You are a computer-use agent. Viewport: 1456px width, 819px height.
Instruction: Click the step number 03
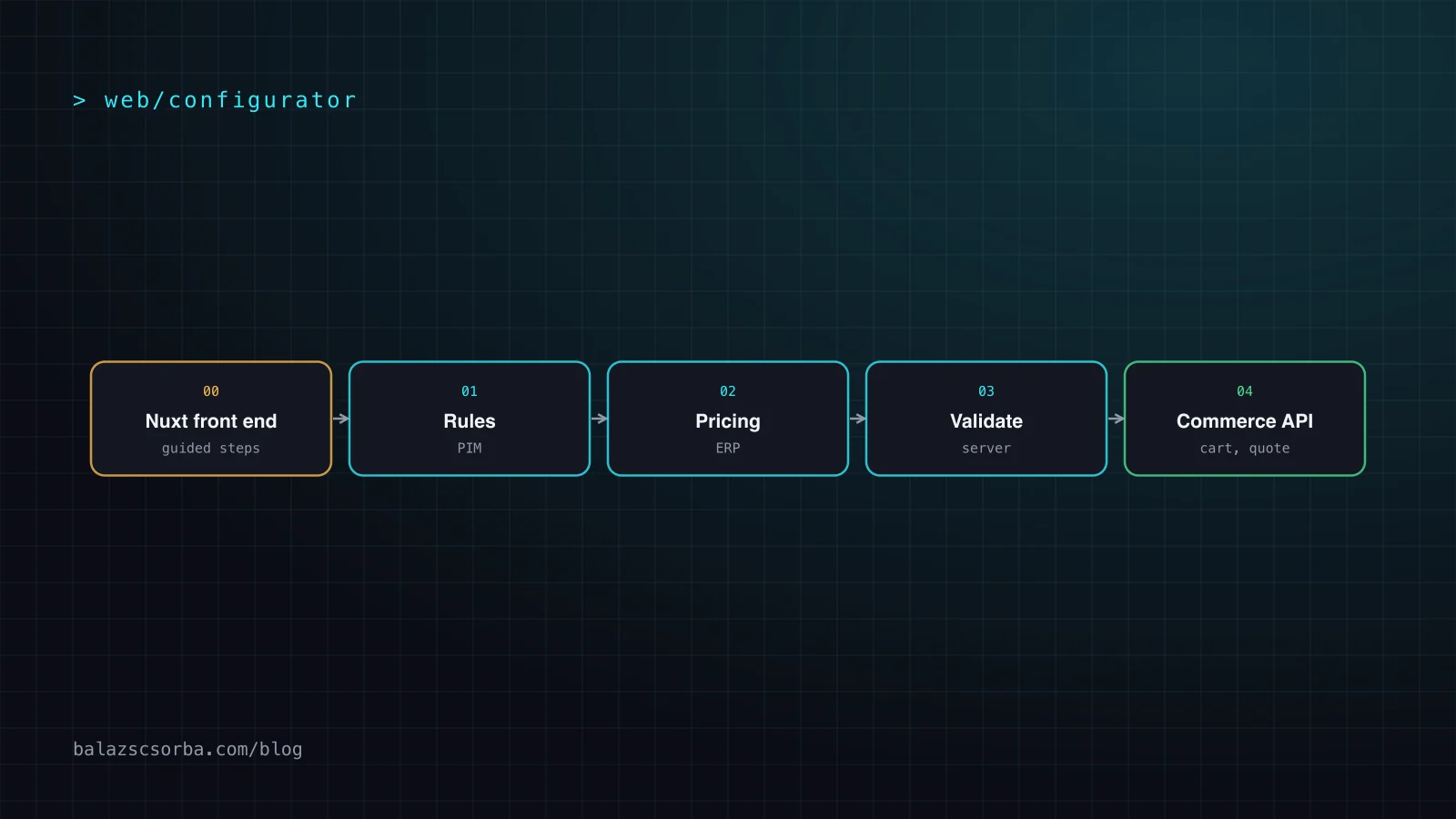coord(986,391)
